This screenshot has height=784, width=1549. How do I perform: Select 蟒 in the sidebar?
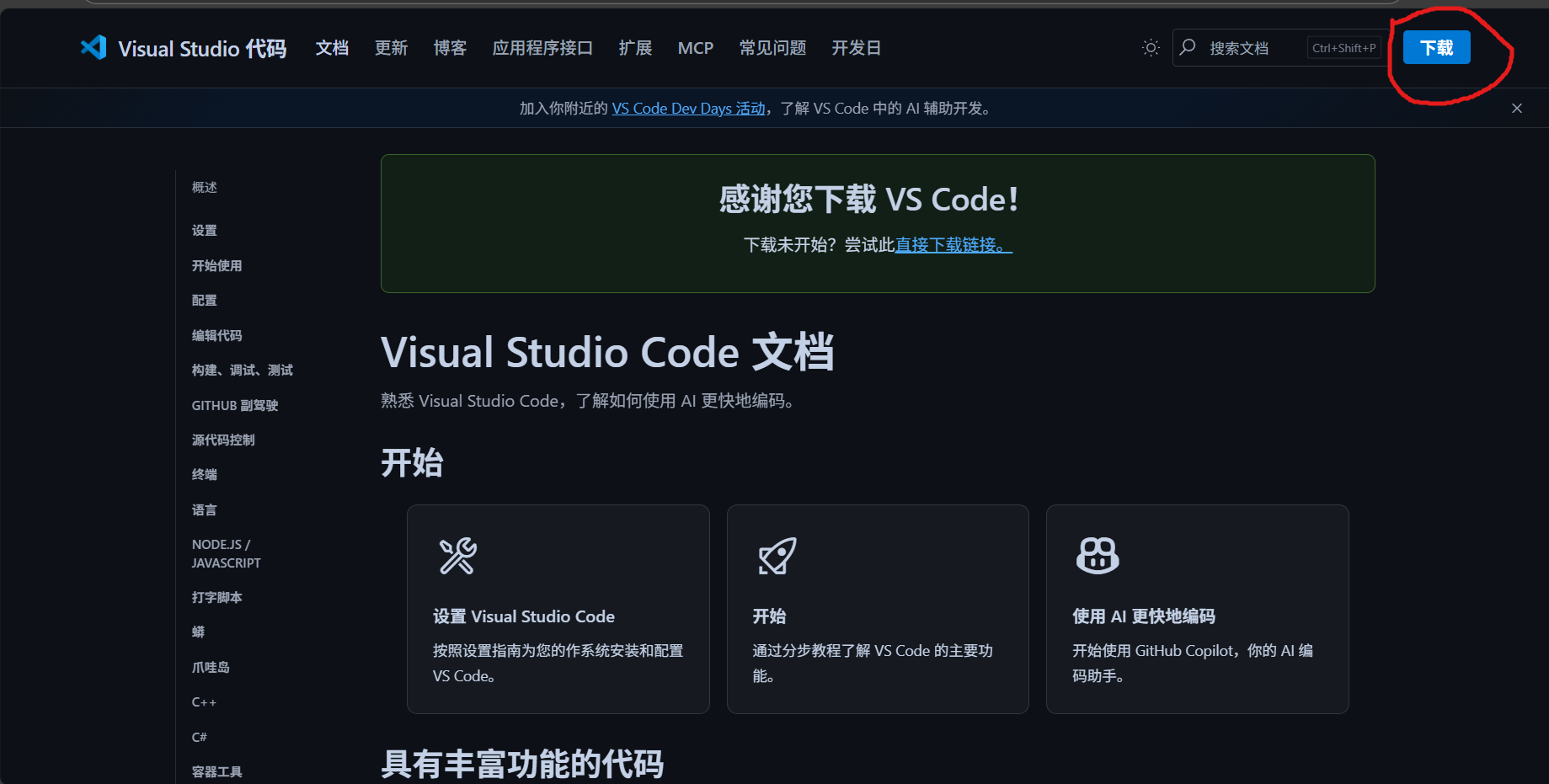click(x=198, y=632)
